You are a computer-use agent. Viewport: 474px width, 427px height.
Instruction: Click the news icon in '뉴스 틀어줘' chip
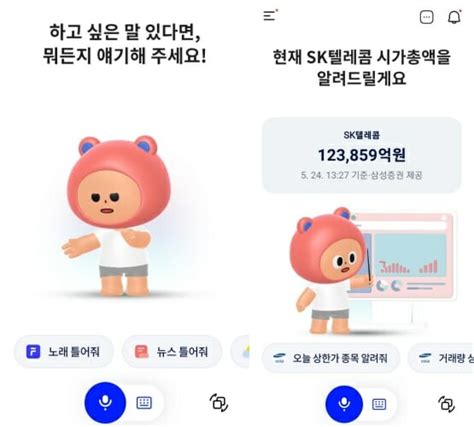point(142,352)
